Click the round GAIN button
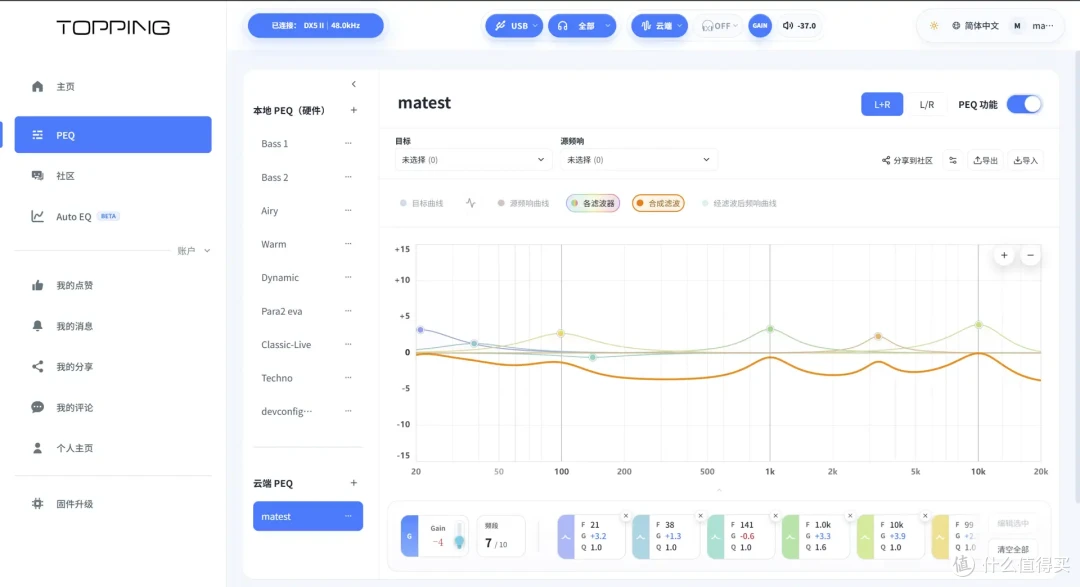 click(x=760, y=25)
